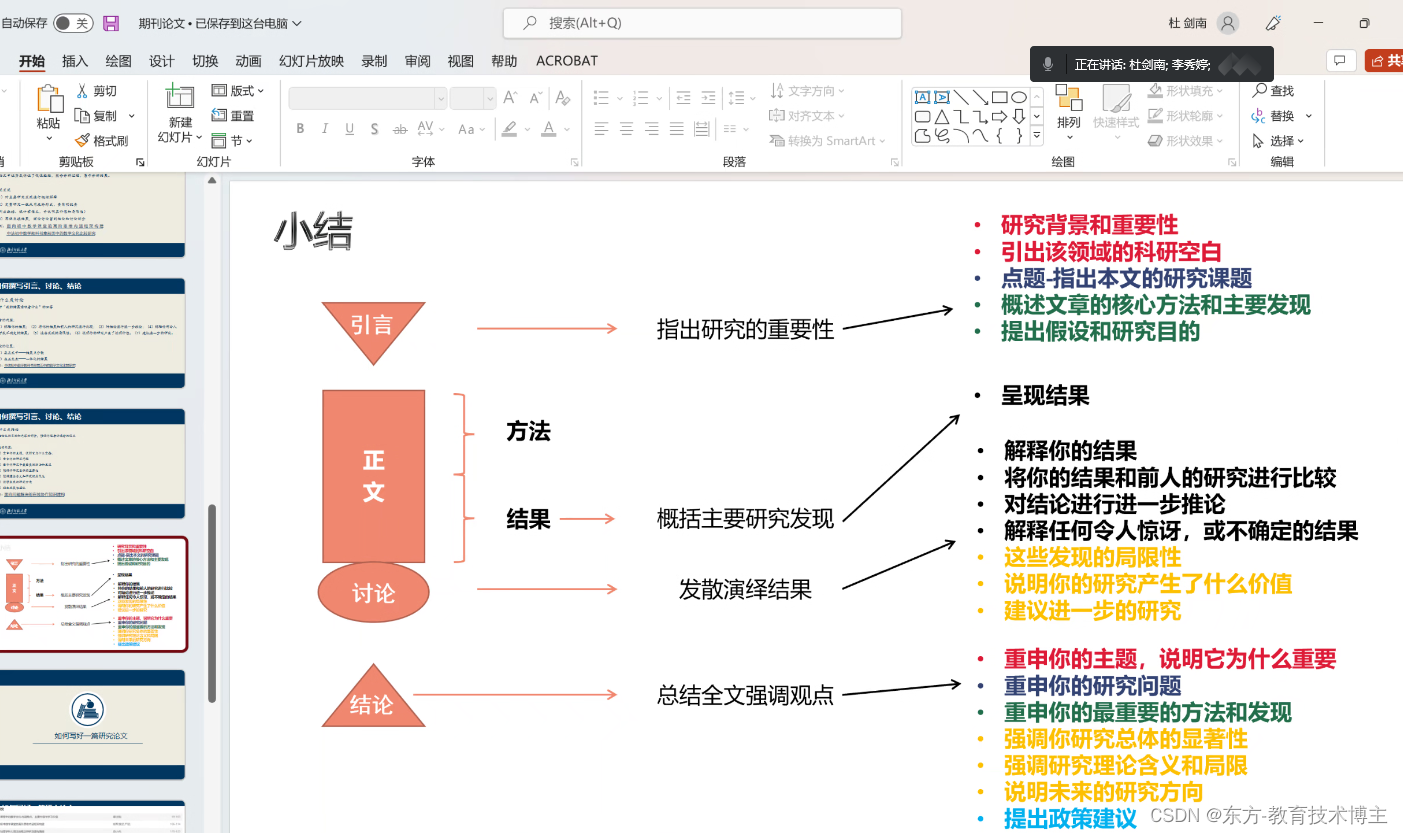1403x834 pixels.
Task: Open the 开始 ribbon tab
Action: 32,61
